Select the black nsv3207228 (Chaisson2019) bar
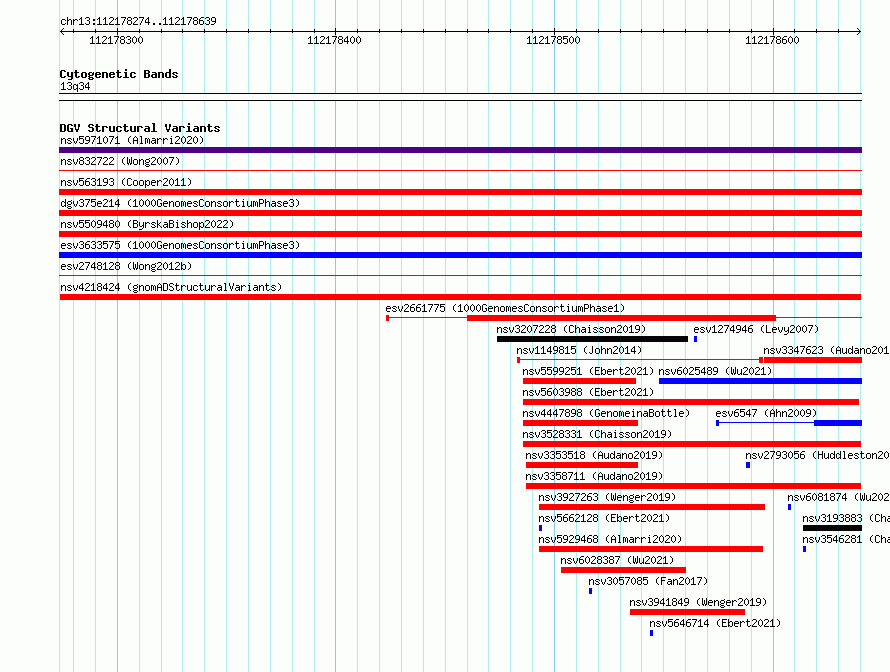 pos(592,339)
